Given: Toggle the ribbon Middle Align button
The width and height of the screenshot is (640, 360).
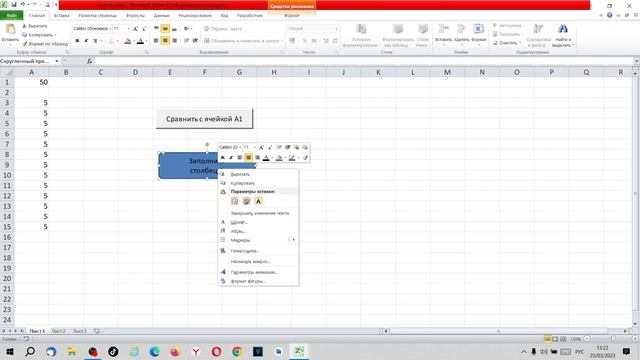Looking at the screenshot, I should [165, 29].
